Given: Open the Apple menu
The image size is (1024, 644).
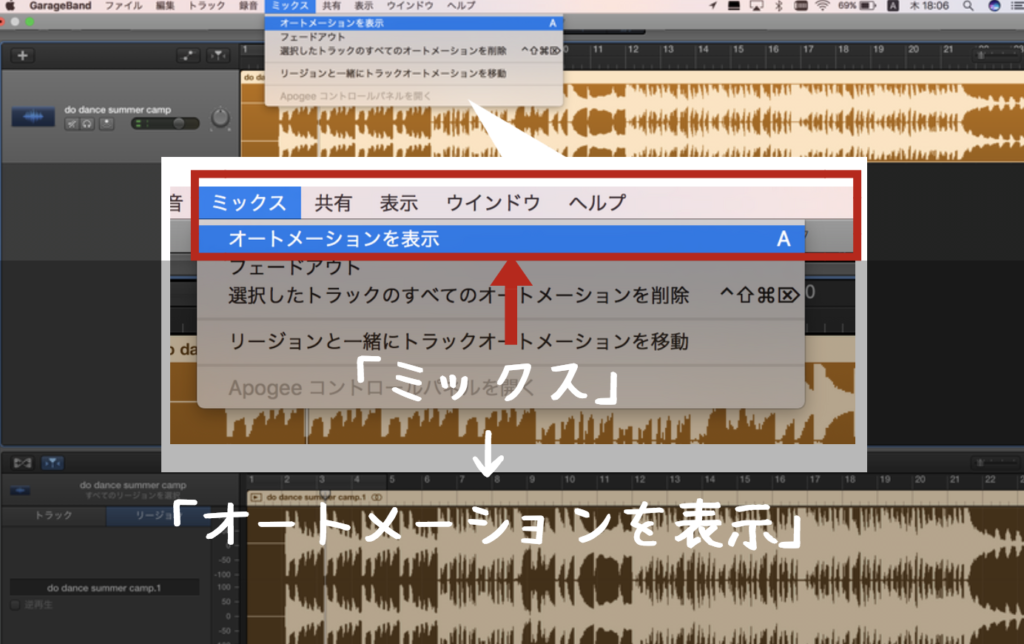Looking at the screenshot, I should 10,6.
